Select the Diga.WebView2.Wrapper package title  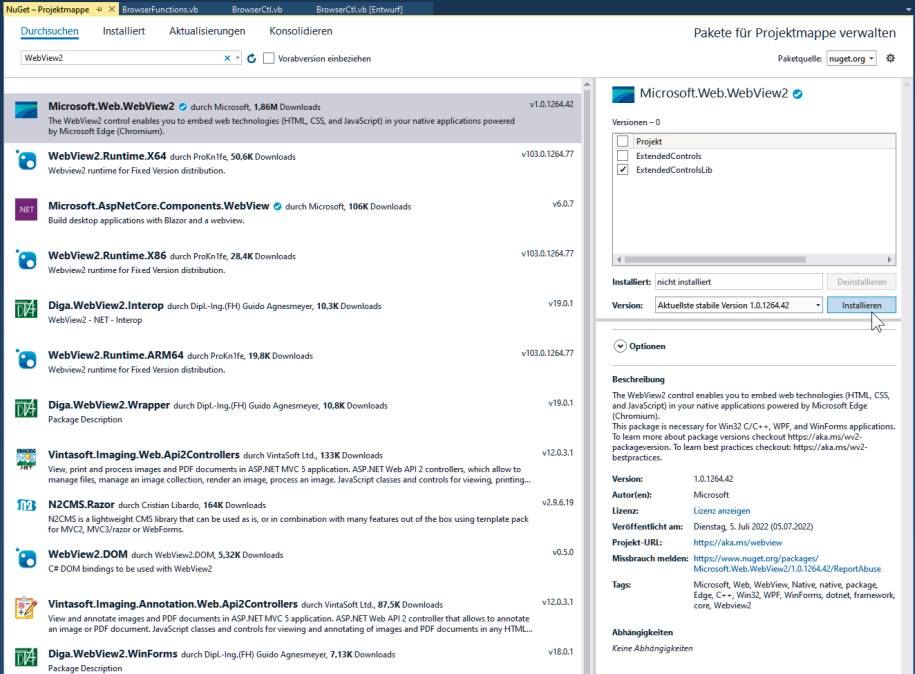click(x=109, y=405)
